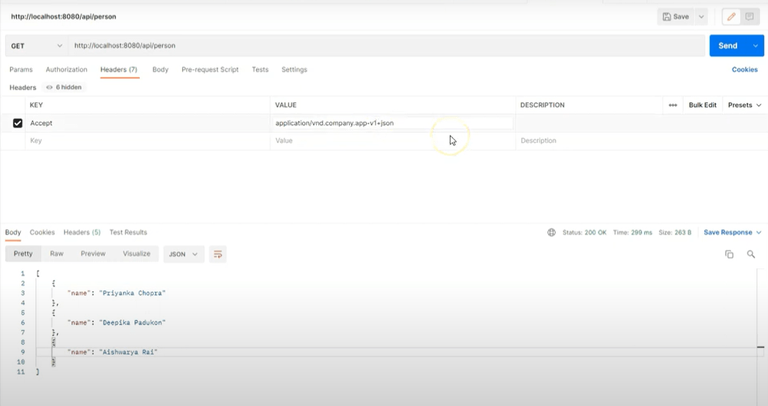Show the 6 hidden headers
768x406 pixels.
point(64,87)
